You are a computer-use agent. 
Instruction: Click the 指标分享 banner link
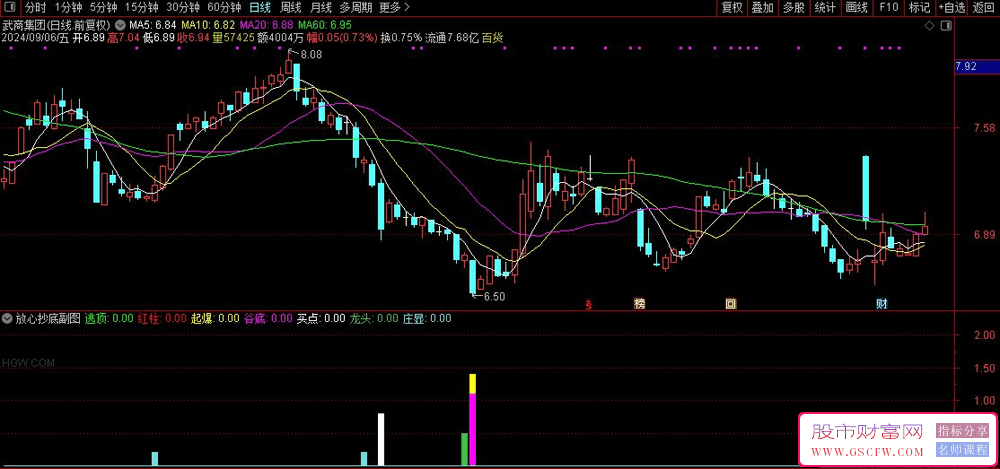coord(962,431)
